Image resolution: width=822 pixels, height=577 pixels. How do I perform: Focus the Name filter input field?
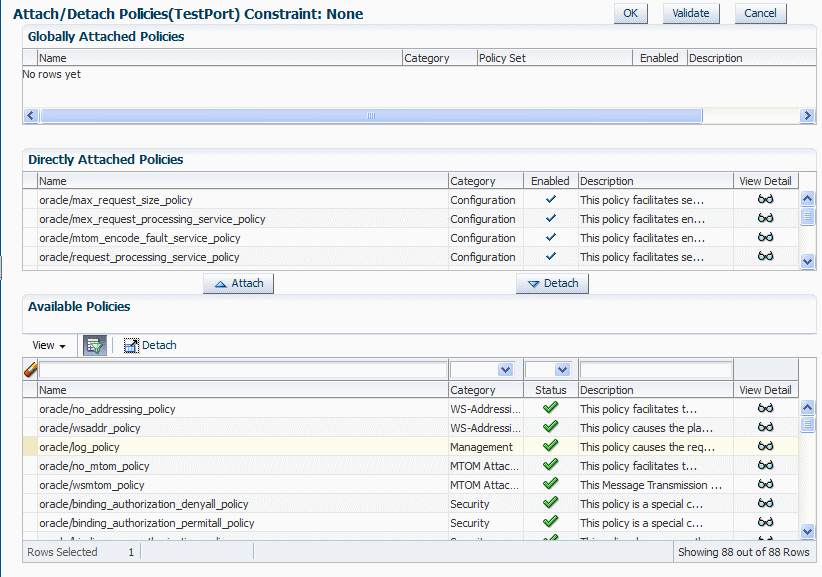pyautogui.click(x=243, y=370)
